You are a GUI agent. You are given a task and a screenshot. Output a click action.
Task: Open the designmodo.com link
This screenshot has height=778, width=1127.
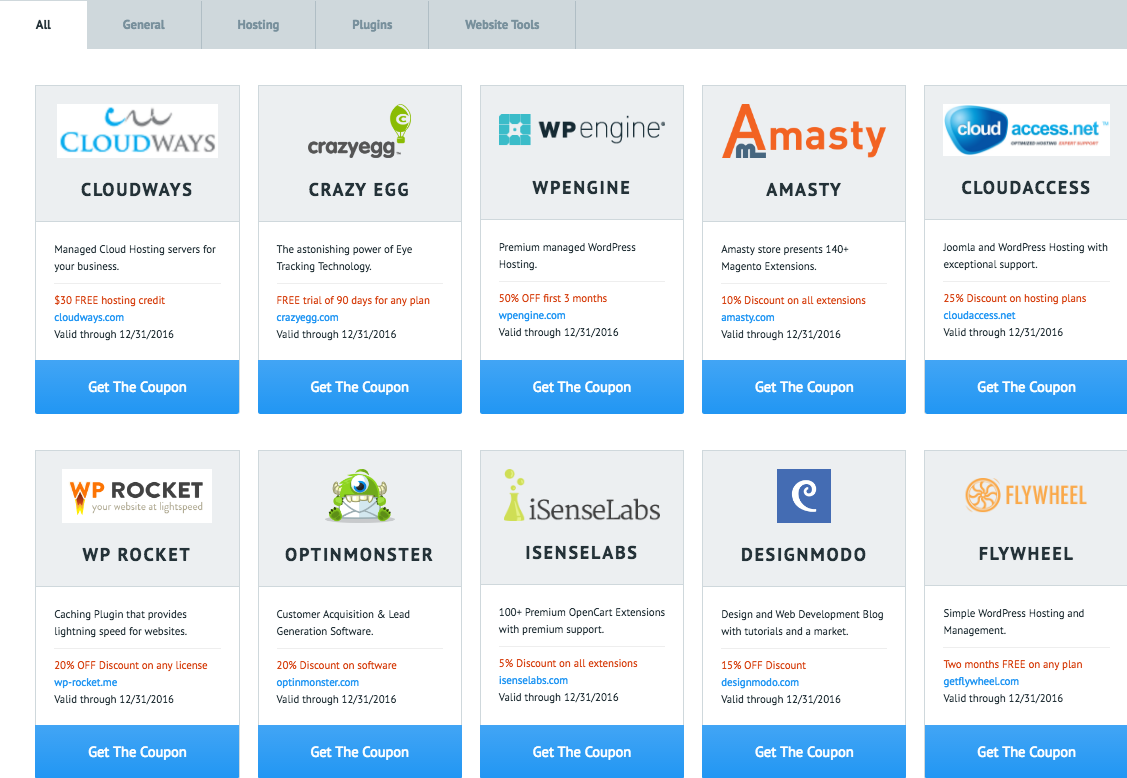point(760,682)
